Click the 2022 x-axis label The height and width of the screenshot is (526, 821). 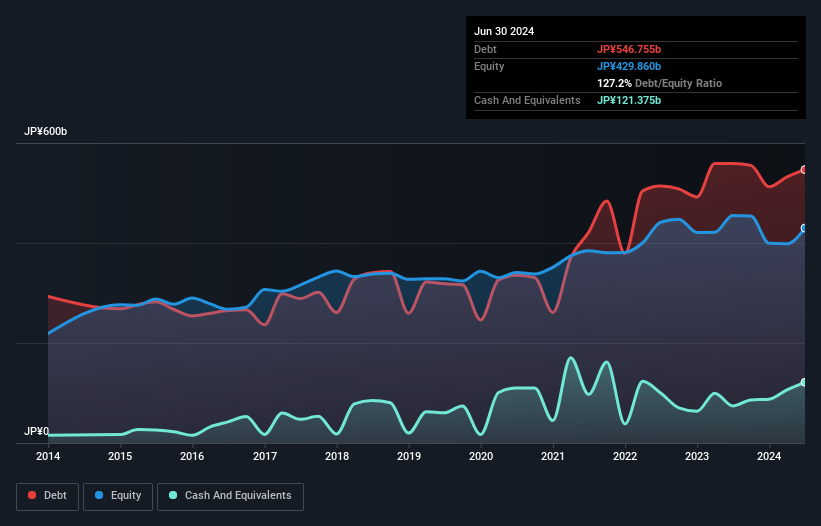pyautogui.click(x=625, y=456)
